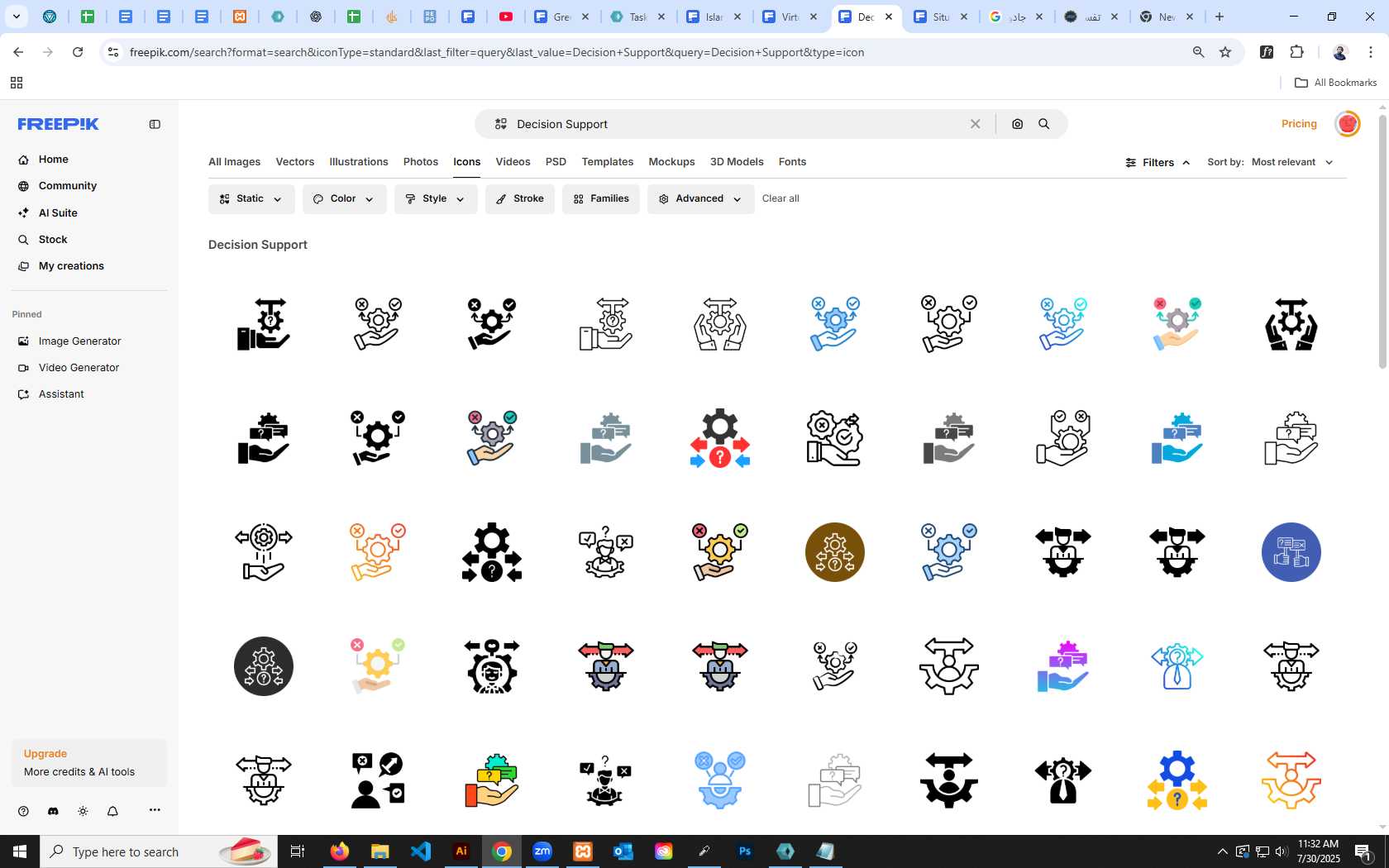This screenshot has height=868, width=1389.
Task: Switch to Illustrations tab
Action: click(358, 162)
